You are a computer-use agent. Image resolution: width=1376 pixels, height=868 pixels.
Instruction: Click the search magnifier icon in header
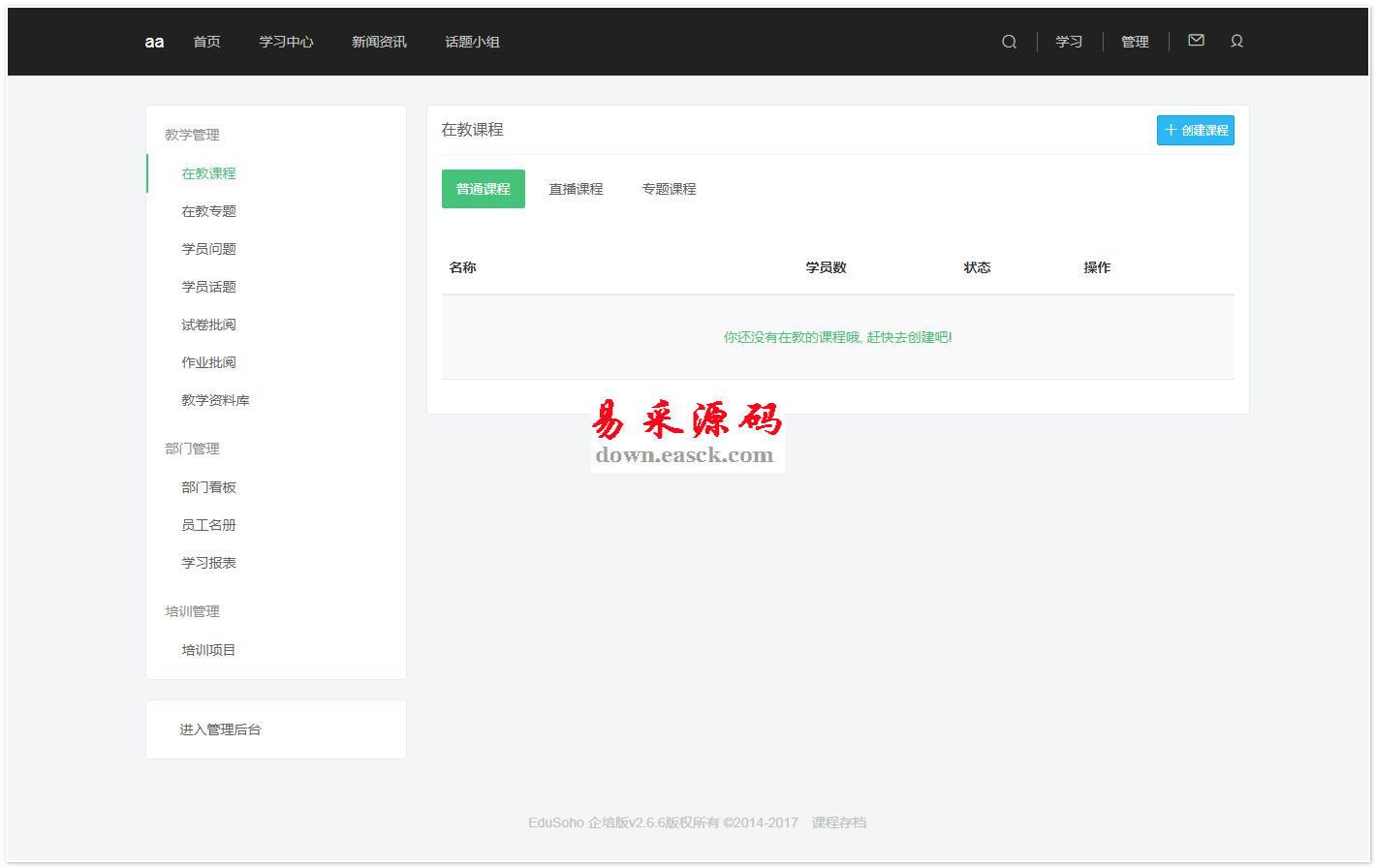1009,42
